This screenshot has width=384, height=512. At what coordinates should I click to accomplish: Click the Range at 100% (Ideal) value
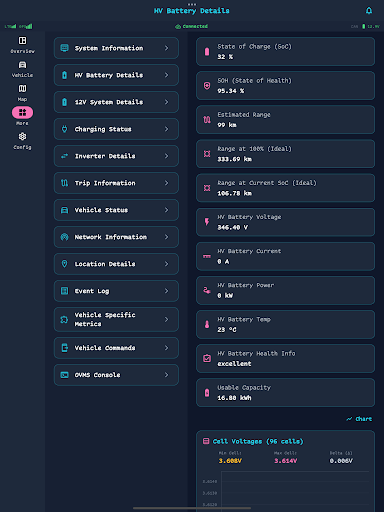point(235,159)
